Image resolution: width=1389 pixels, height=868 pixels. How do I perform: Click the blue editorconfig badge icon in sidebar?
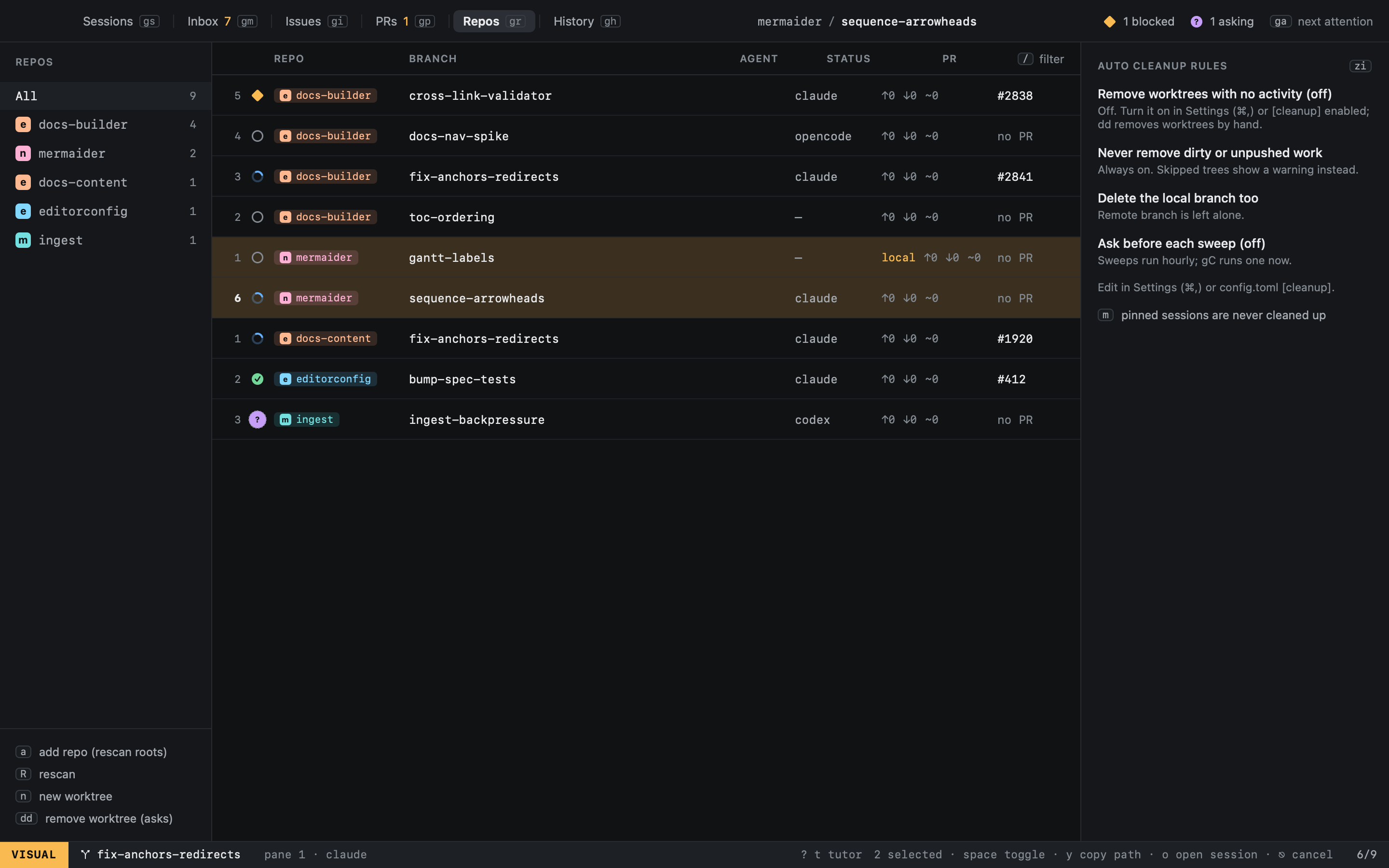(23, 211)
